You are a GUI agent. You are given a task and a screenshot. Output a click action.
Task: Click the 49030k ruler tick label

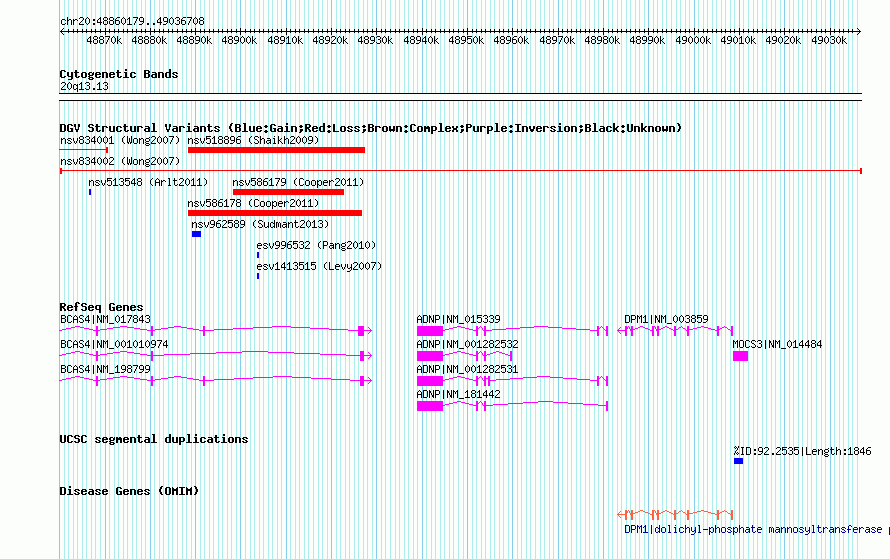(829, 40)
